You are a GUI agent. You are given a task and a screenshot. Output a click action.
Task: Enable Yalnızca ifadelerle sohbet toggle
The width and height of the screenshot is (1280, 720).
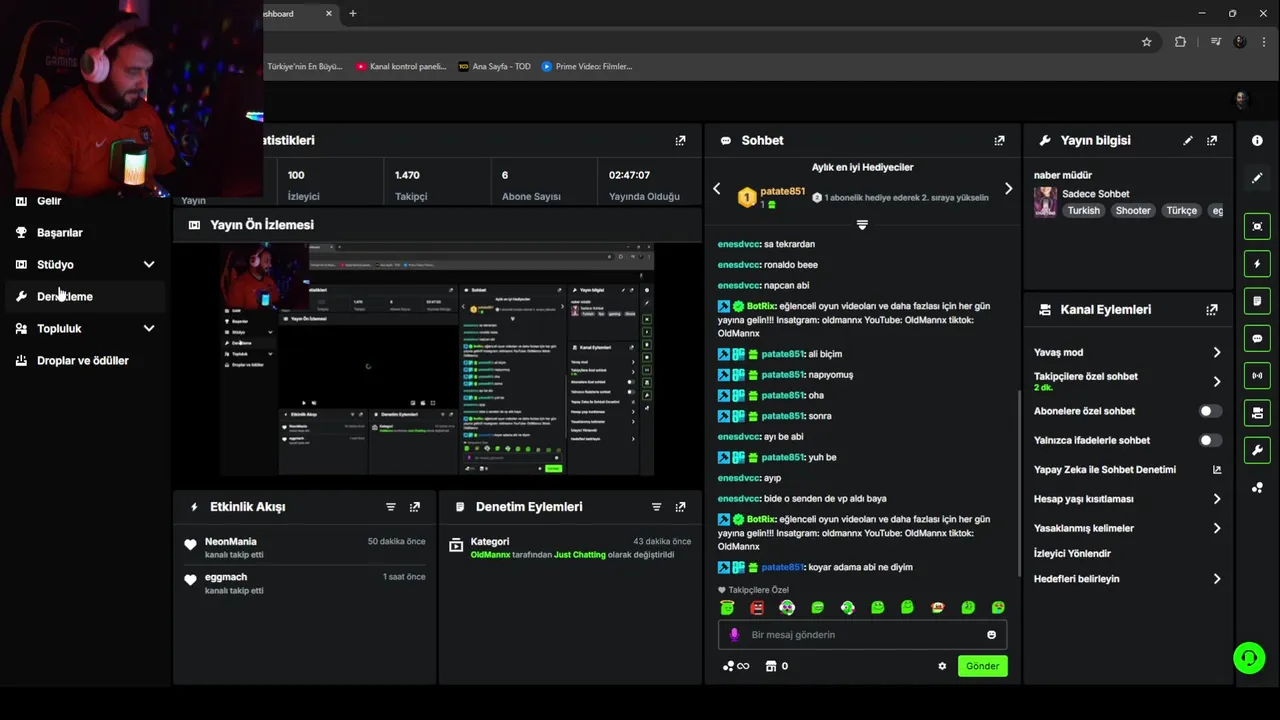coord(1210,440)
